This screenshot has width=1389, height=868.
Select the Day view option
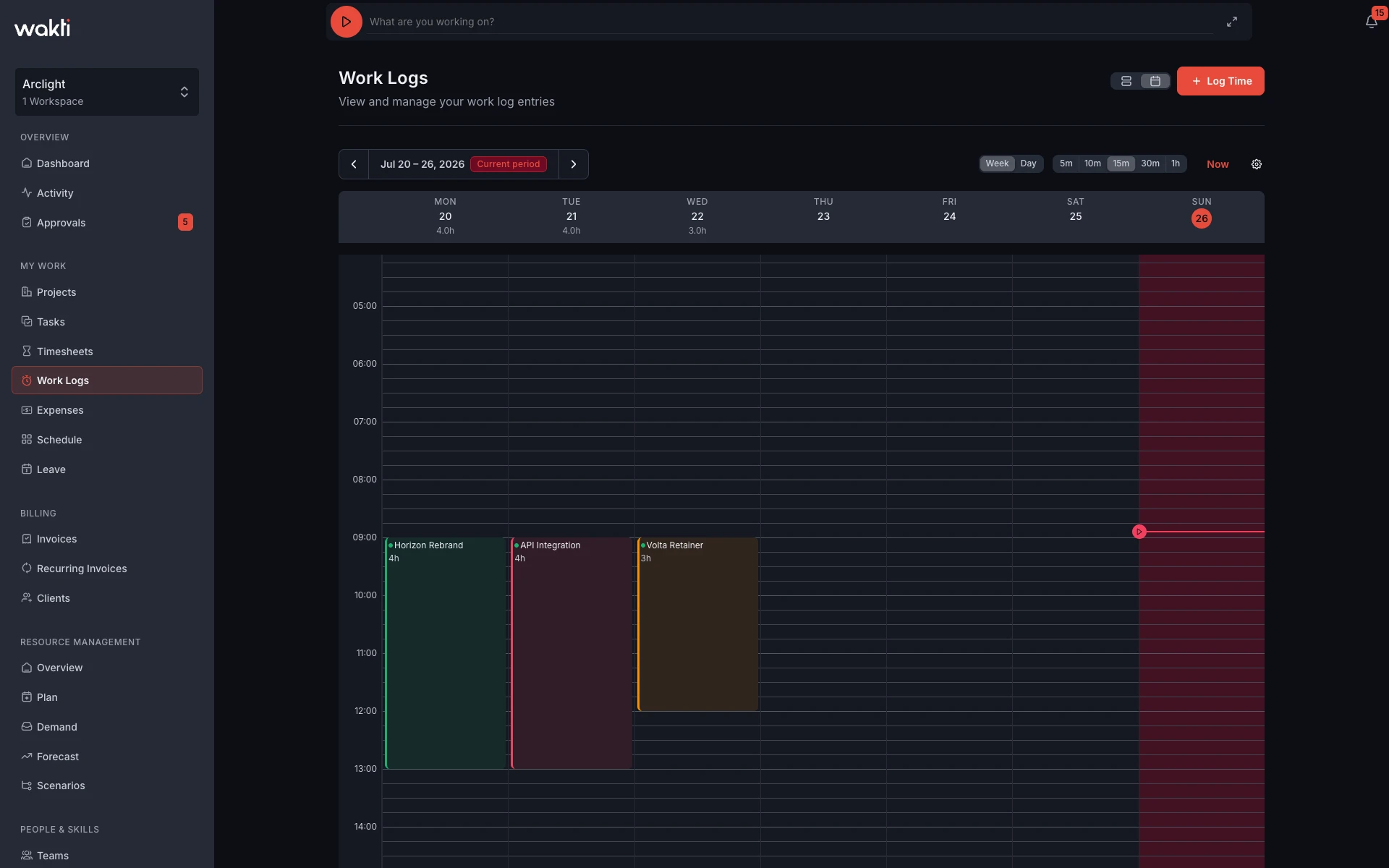click(x=1028, y=163)
